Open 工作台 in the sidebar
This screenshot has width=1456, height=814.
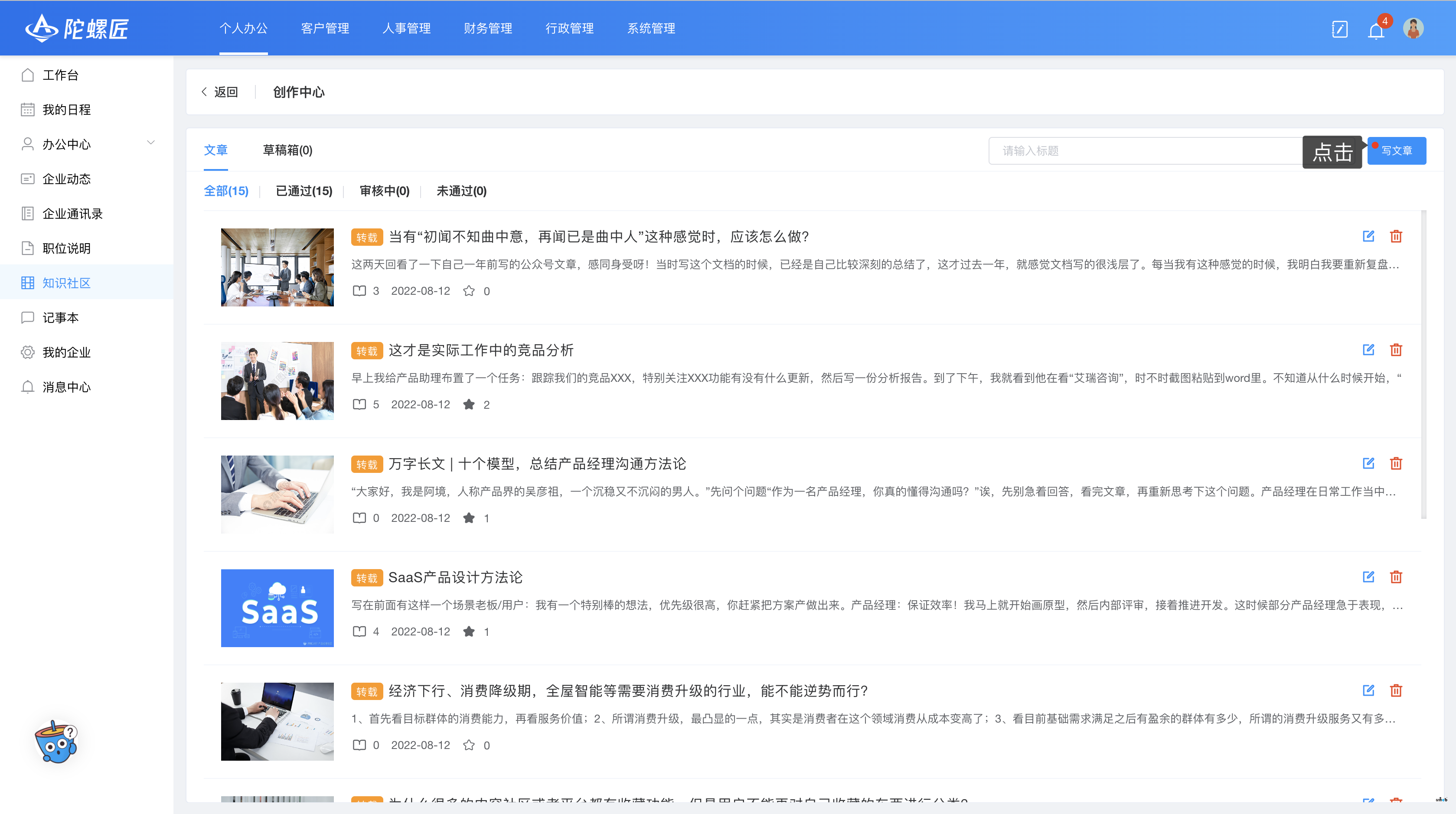click(87, 75)
